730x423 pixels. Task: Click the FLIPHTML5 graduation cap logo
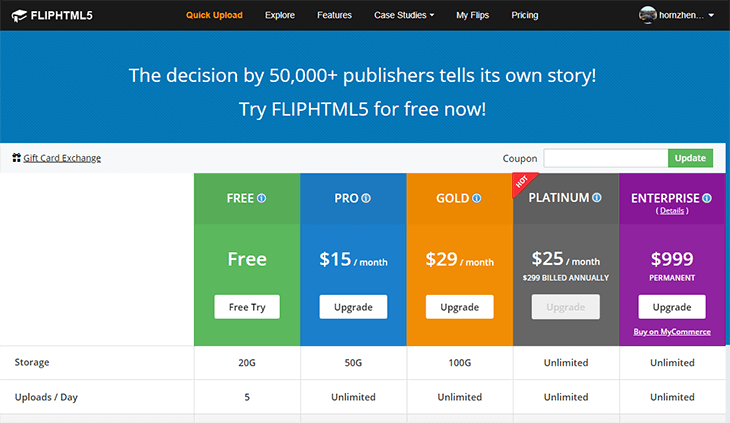(19, 15)
